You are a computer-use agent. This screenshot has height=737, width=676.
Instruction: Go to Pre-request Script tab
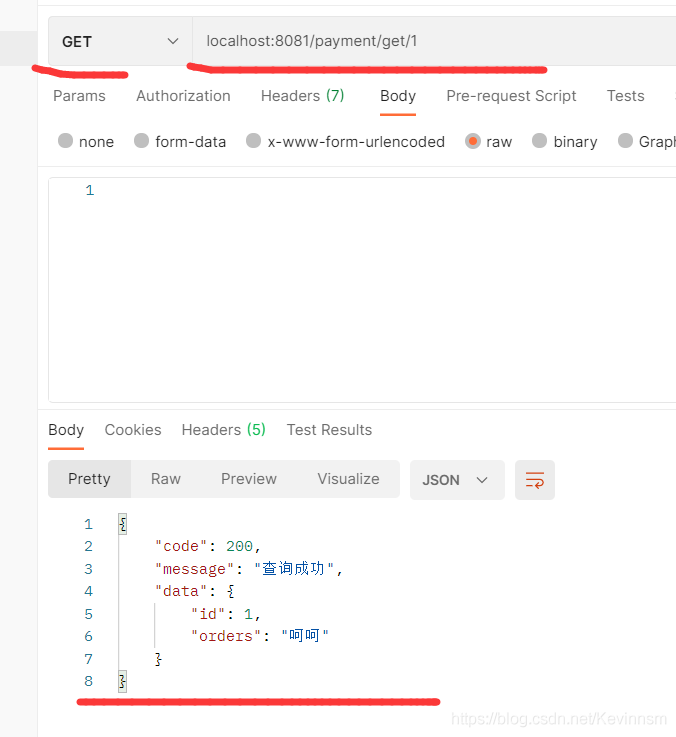[511, 96]
